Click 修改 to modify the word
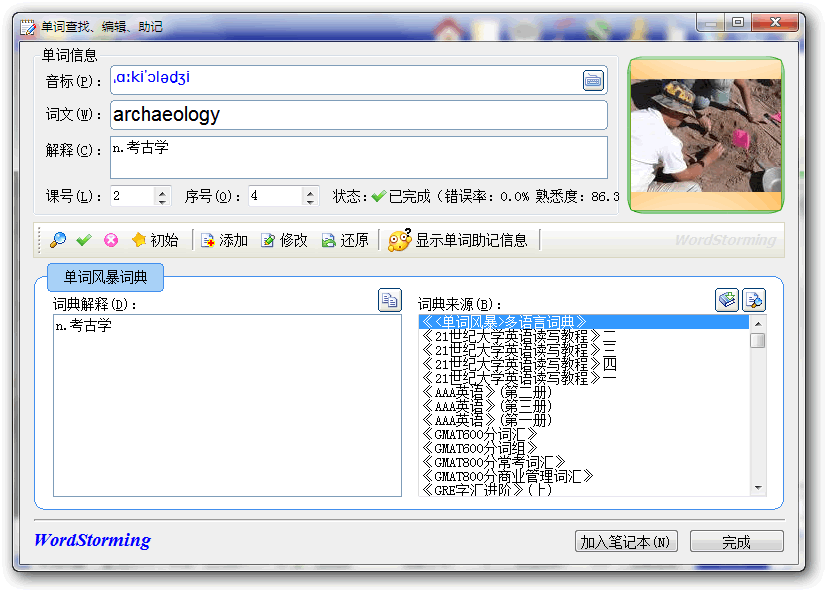Viewport: 826px width, 592px height. click(x=283, y=240)
